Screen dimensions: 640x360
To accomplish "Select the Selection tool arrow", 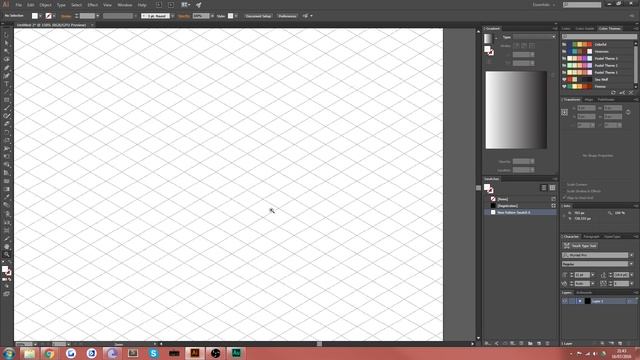I will tap(6, 35).
